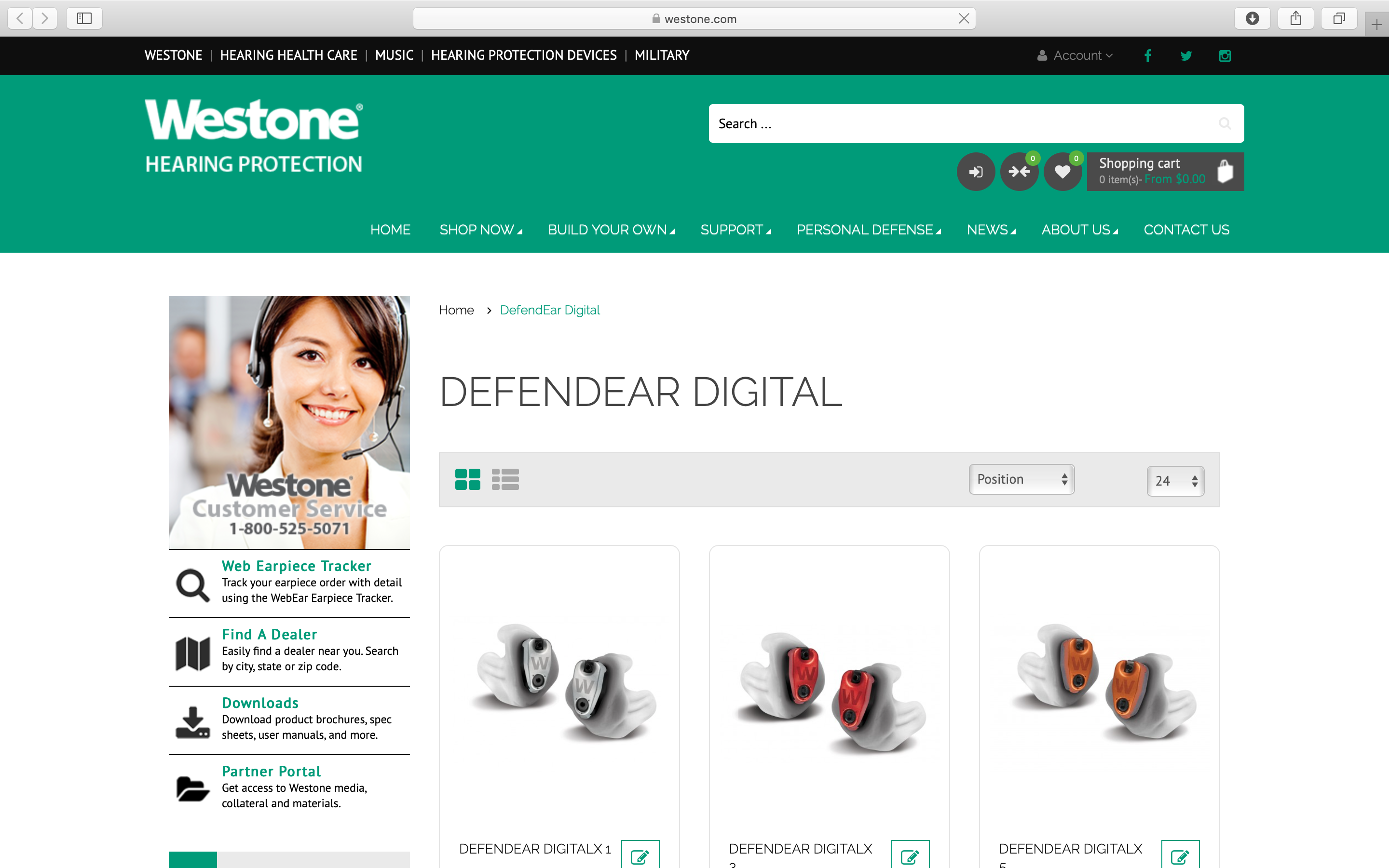Screen dimensions: 1389x868
Task: Click the Customer Service banner image
Action: (x=289, y=422)
